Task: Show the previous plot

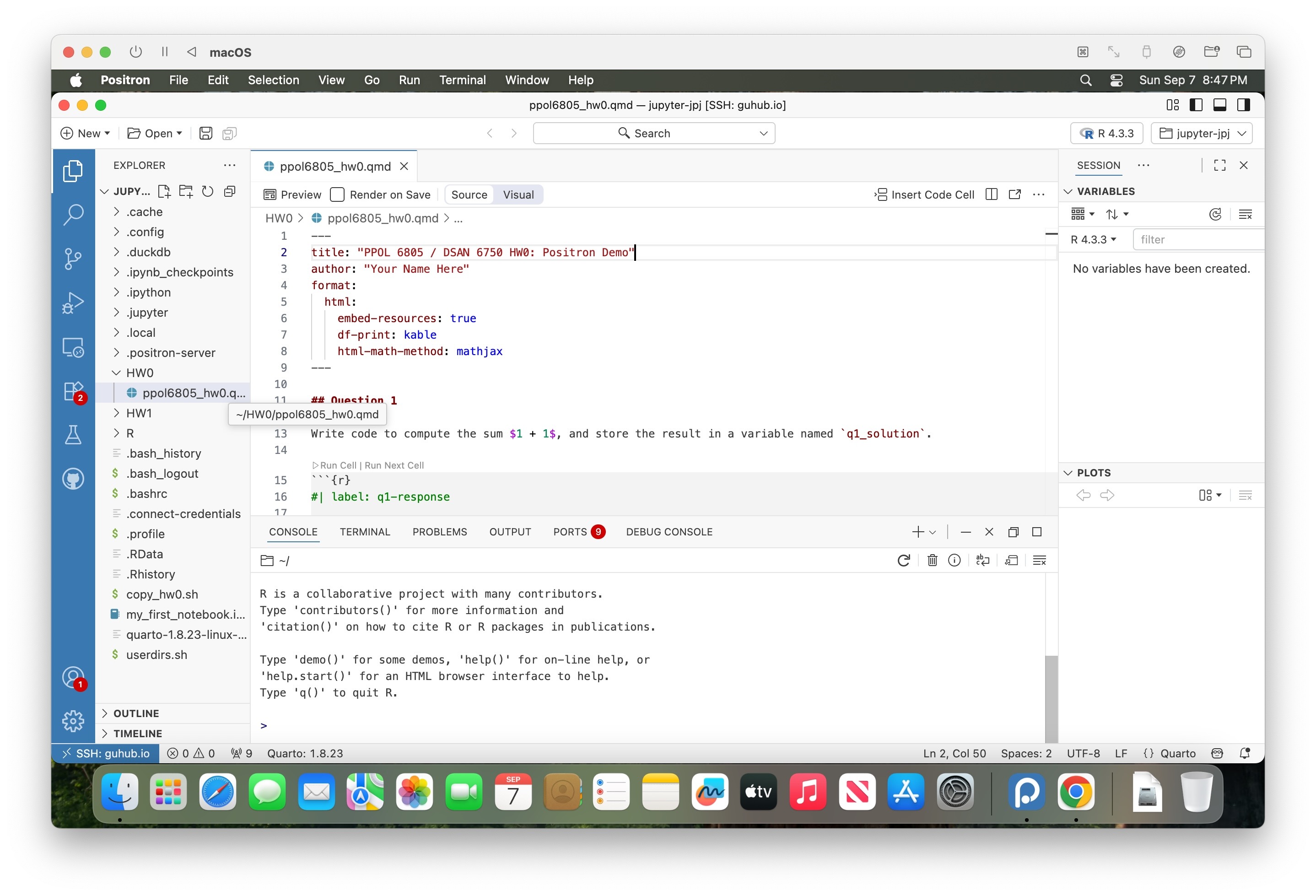Action: point(1083,495)
